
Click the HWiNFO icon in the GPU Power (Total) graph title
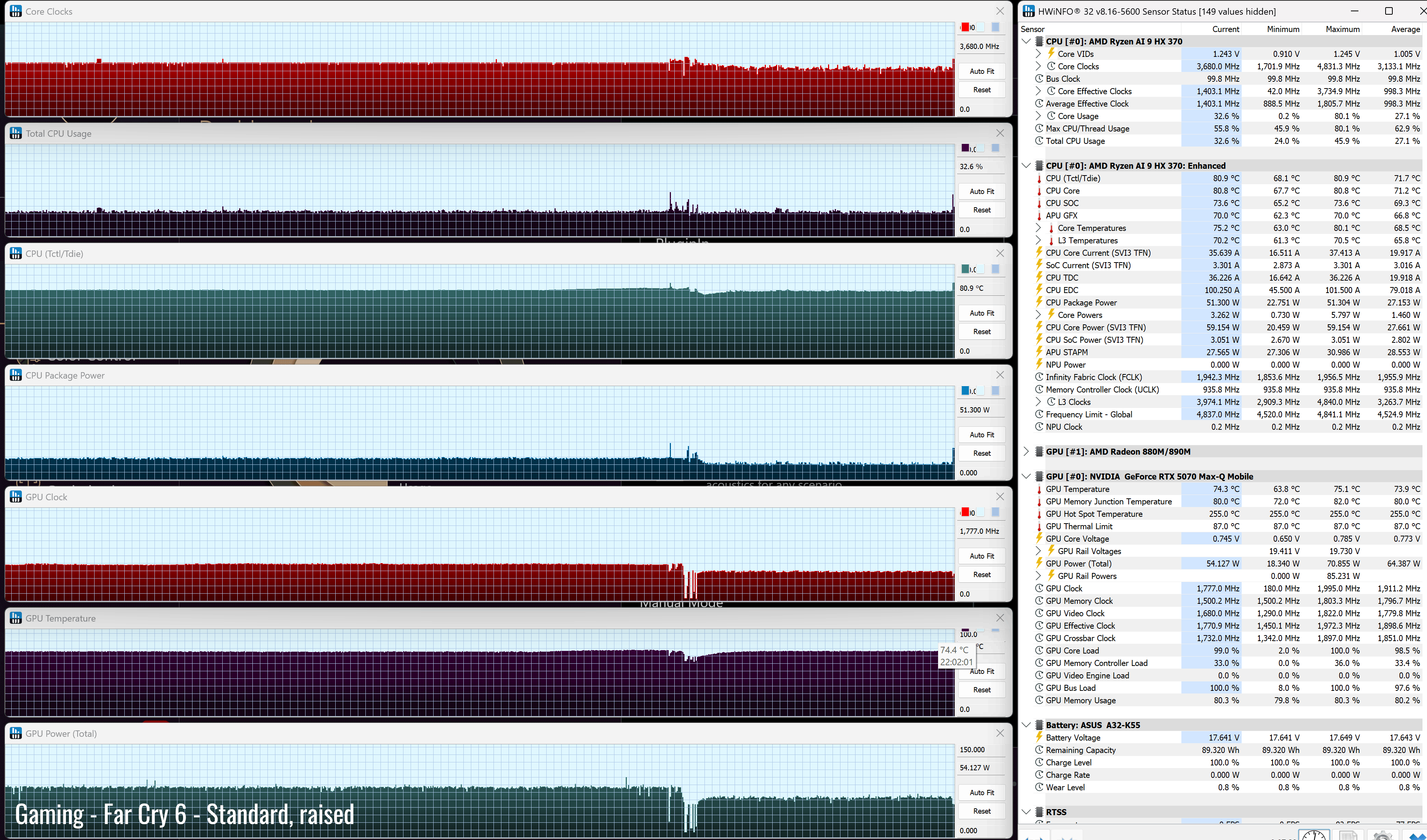pos(16,733)
